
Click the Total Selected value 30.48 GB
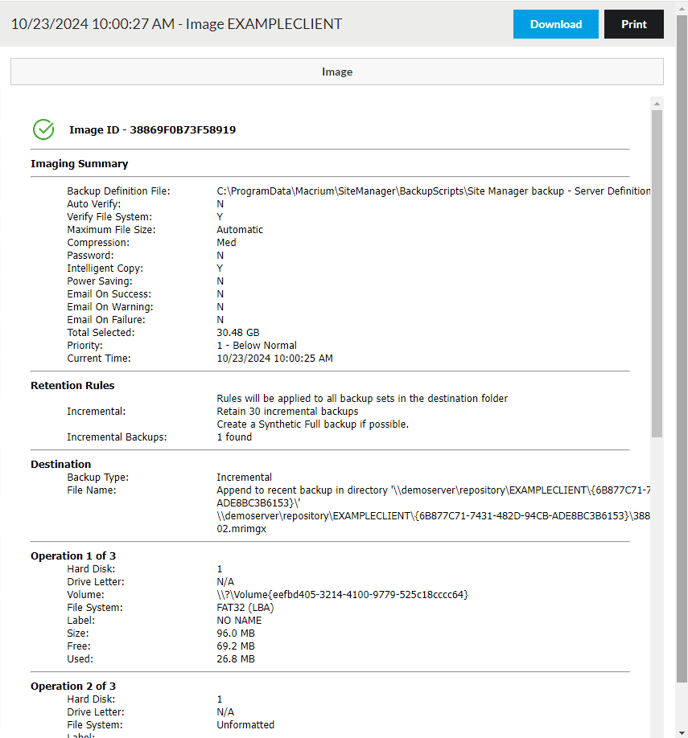tap(238, 332)
